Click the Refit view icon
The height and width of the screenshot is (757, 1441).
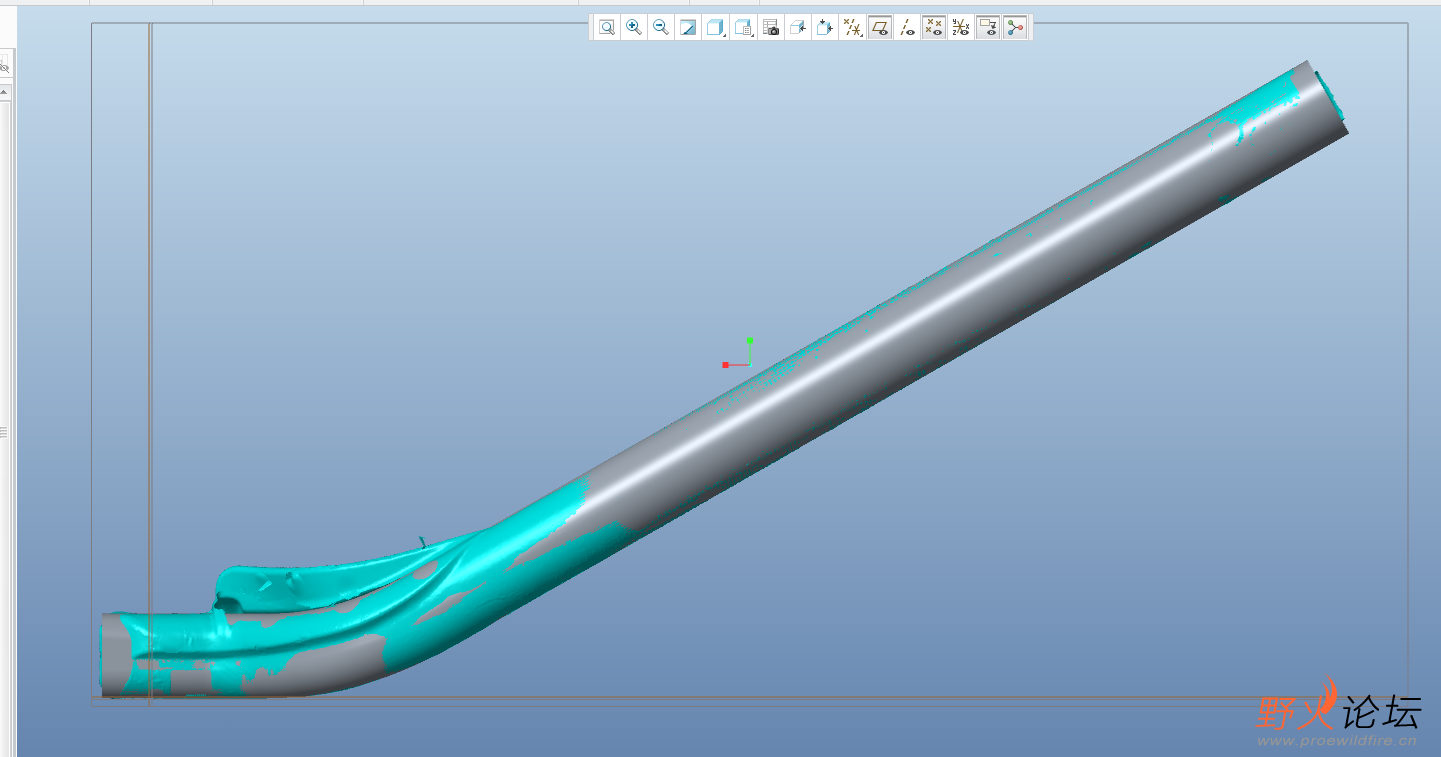click(606, 28)
